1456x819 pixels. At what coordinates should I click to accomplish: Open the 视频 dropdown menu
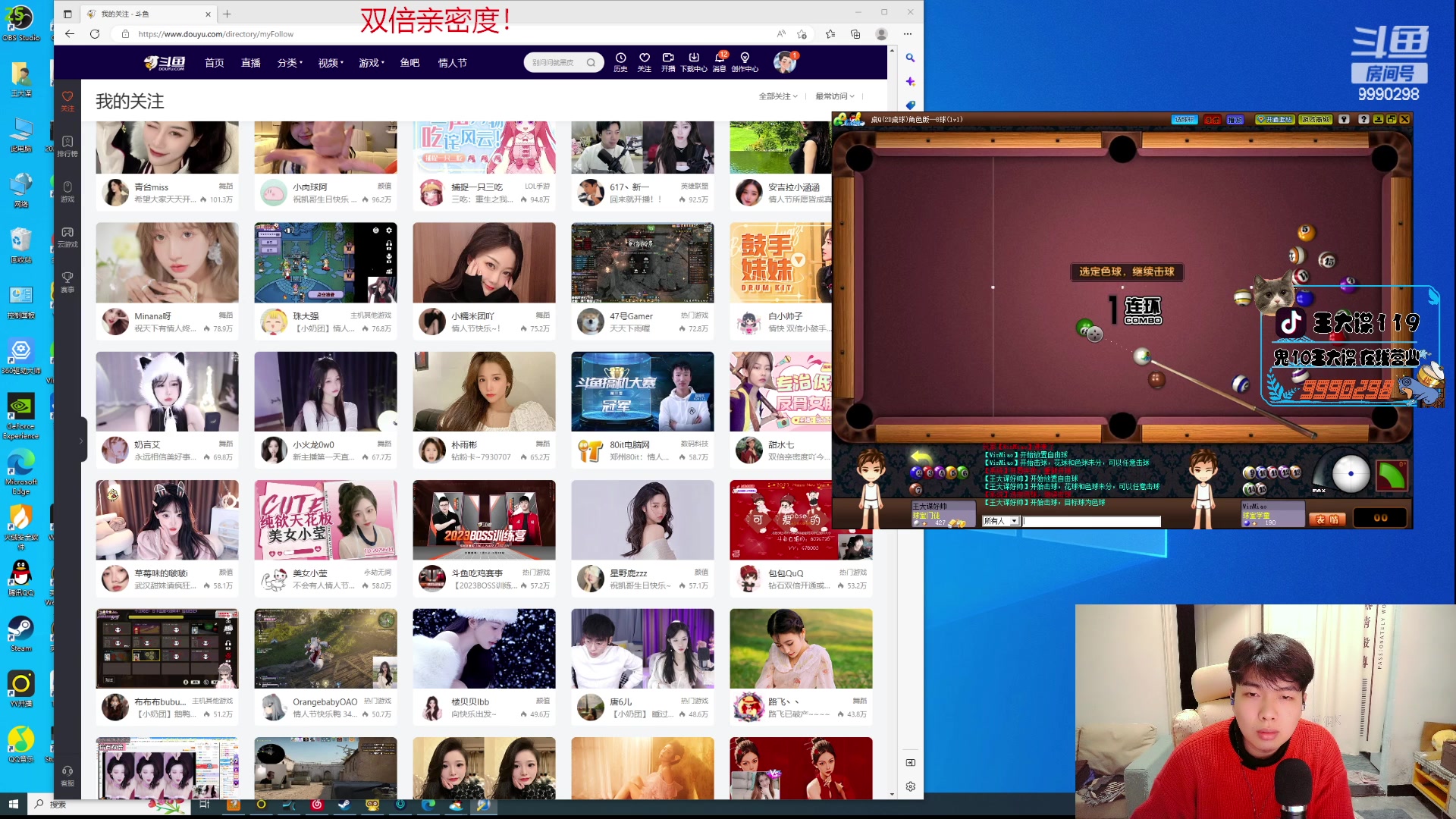(x=331, y=63)
